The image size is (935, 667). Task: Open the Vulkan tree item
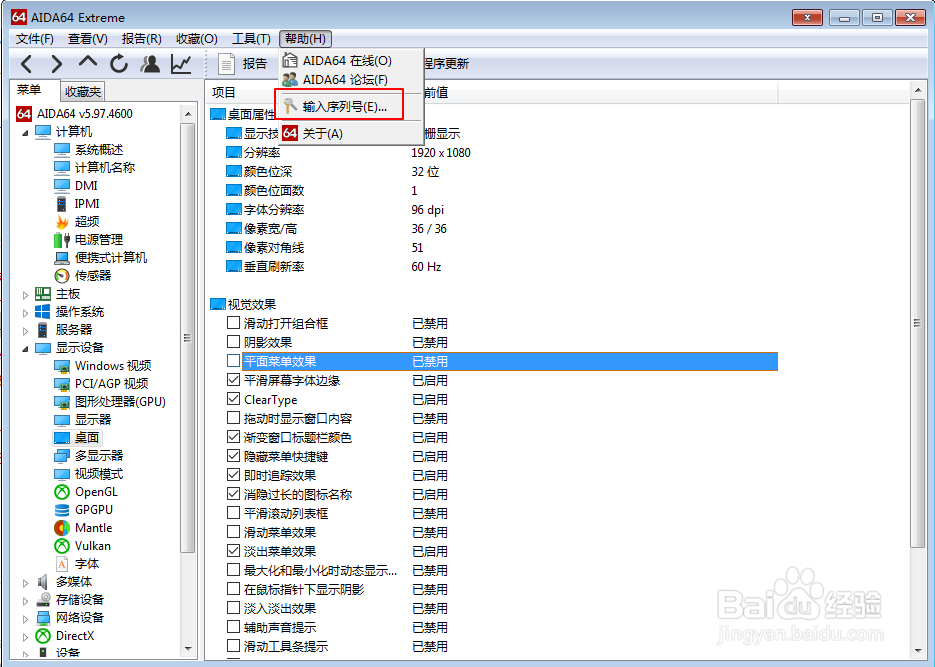click(x=82, y=545)
